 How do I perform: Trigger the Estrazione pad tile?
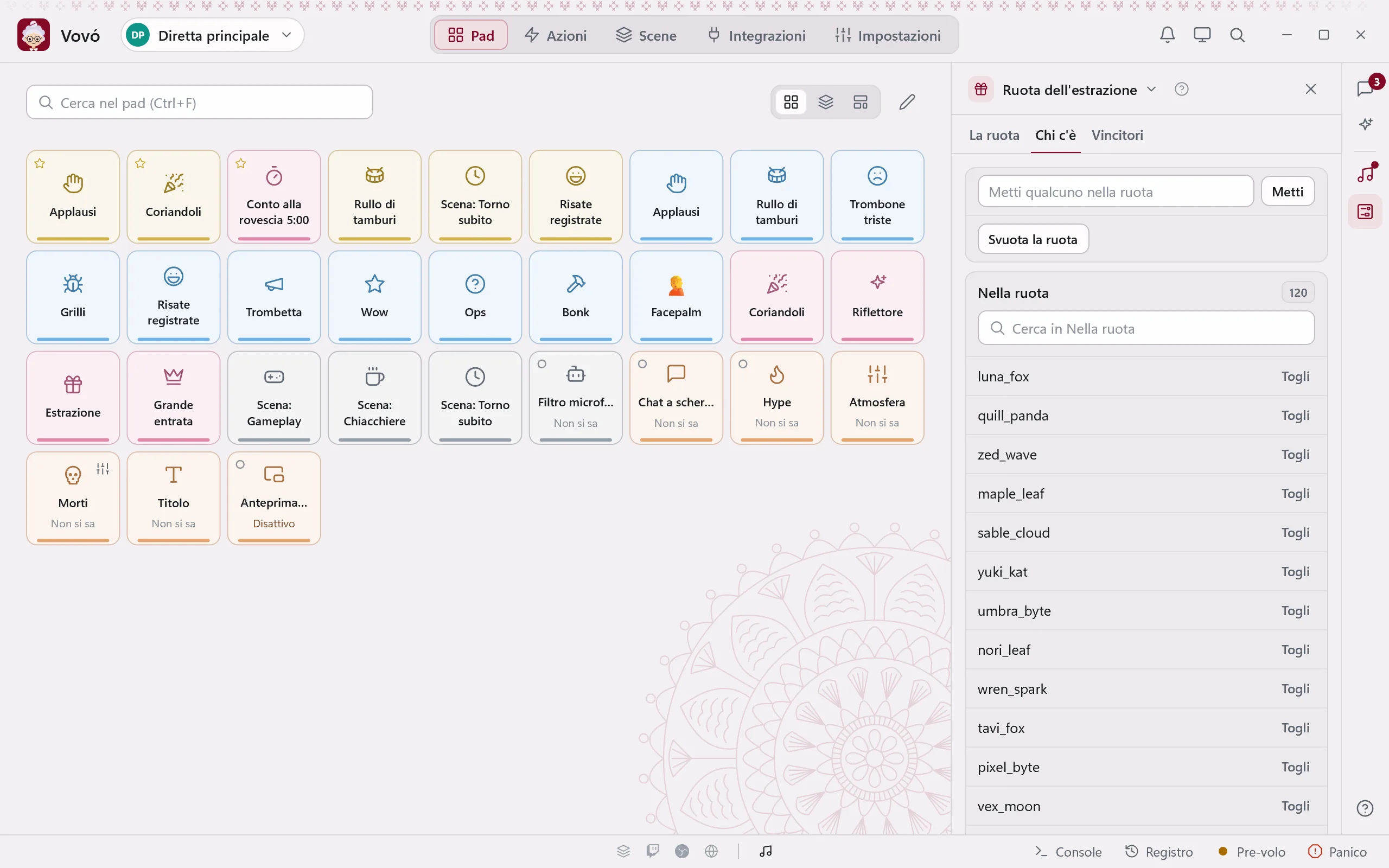(x=73, y=397)
